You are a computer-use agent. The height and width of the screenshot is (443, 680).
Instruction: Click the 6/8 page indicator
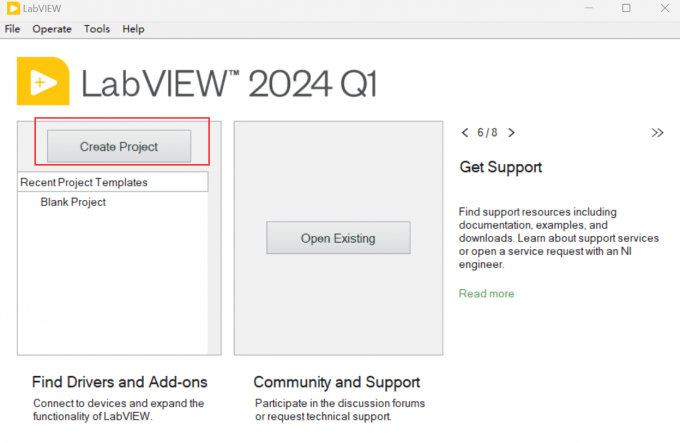point(487,133)
